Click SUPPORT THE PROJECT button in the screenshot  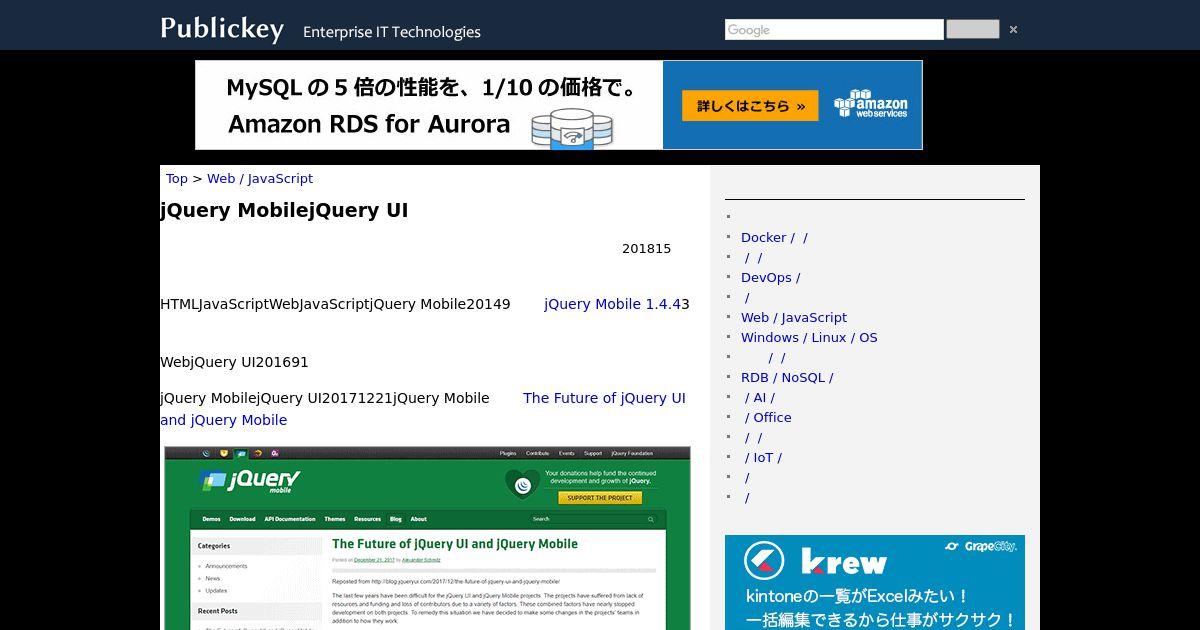[599, 498]
